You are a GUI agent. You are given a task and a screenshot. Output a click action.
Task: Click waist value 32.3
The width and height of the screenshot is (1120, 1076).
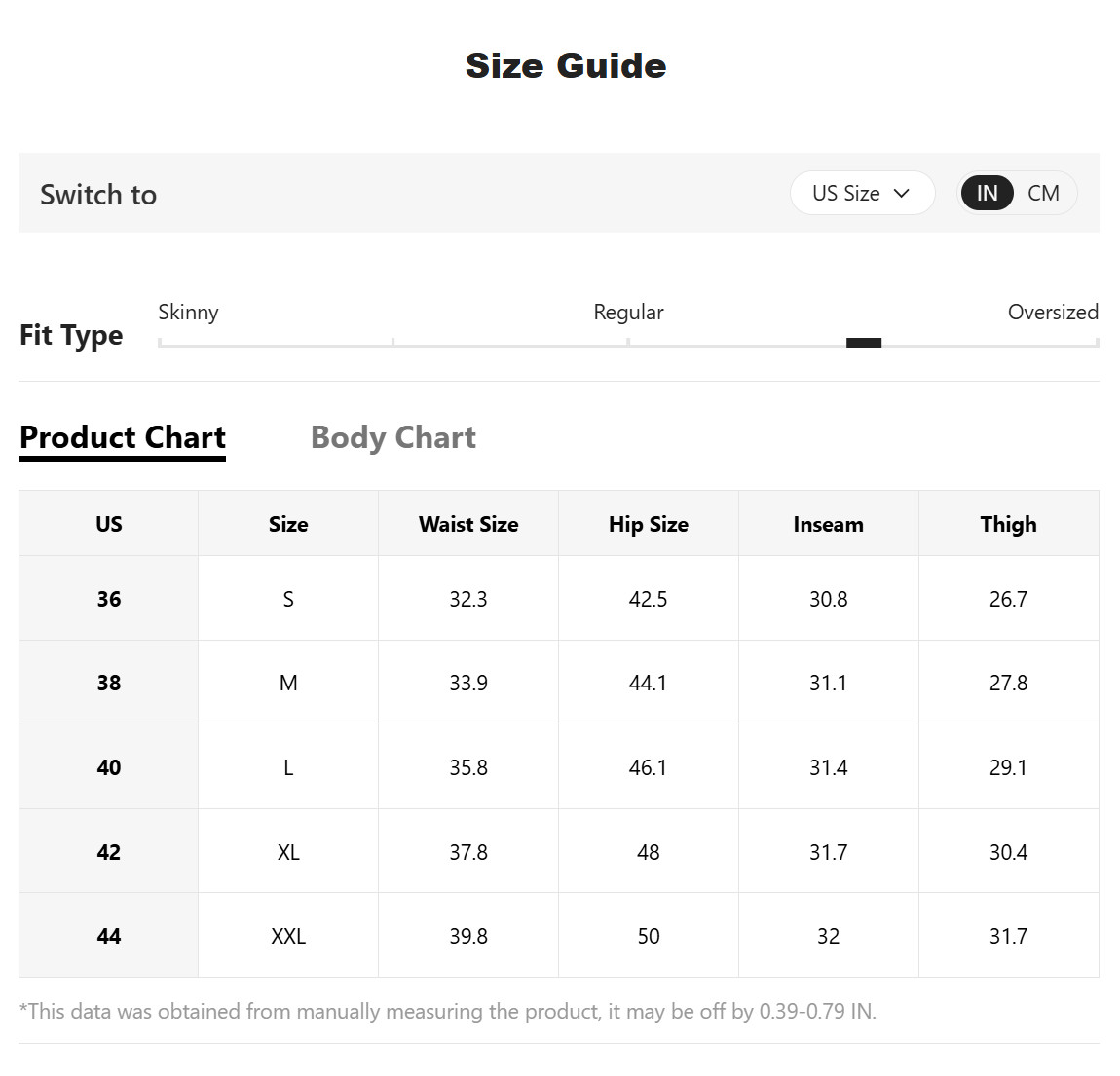tap(468, 598)
